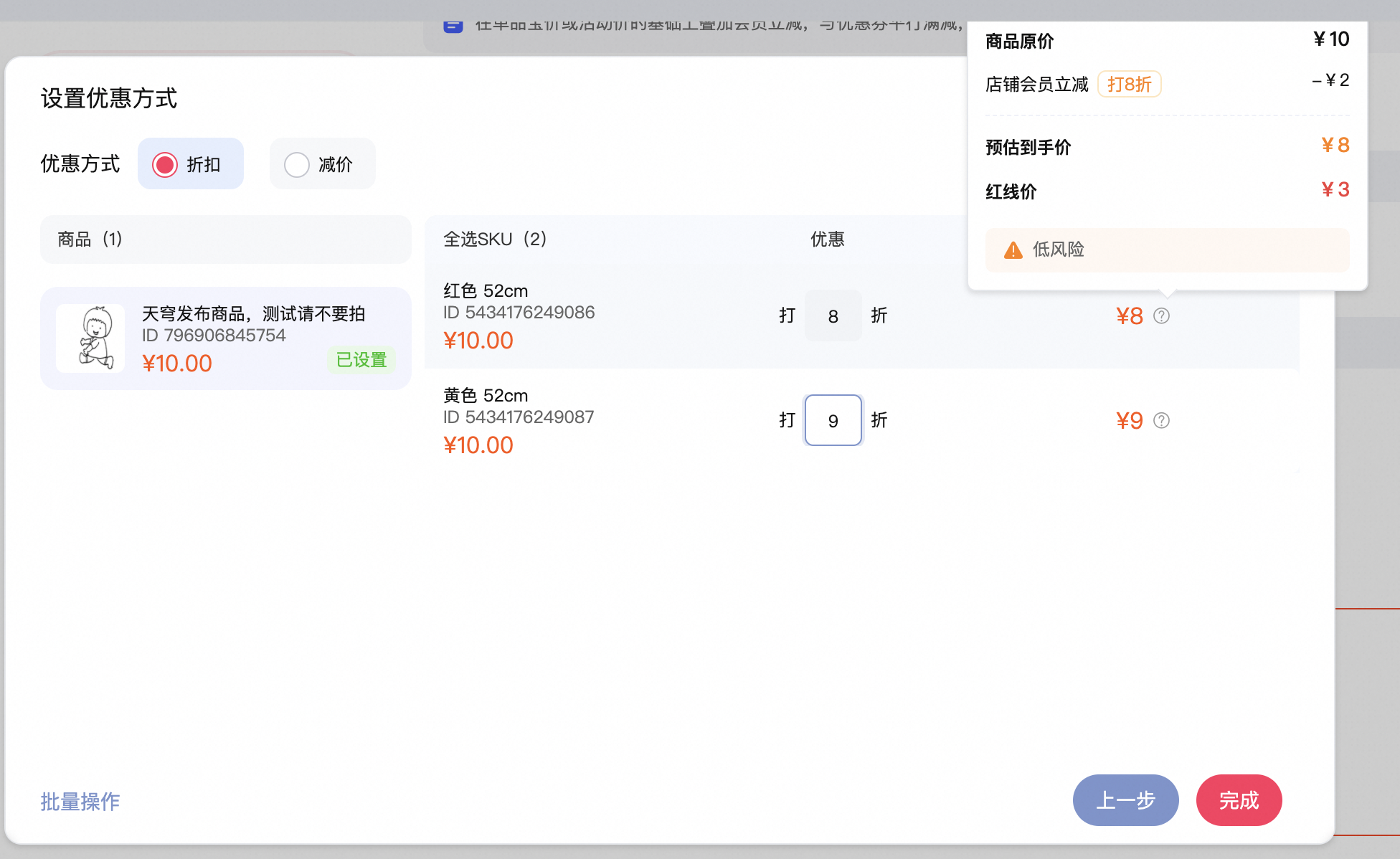Click the 预估到手价 label in tooltip
This screenshot has height=859, width=1400.
click(x=1028, y=148)
